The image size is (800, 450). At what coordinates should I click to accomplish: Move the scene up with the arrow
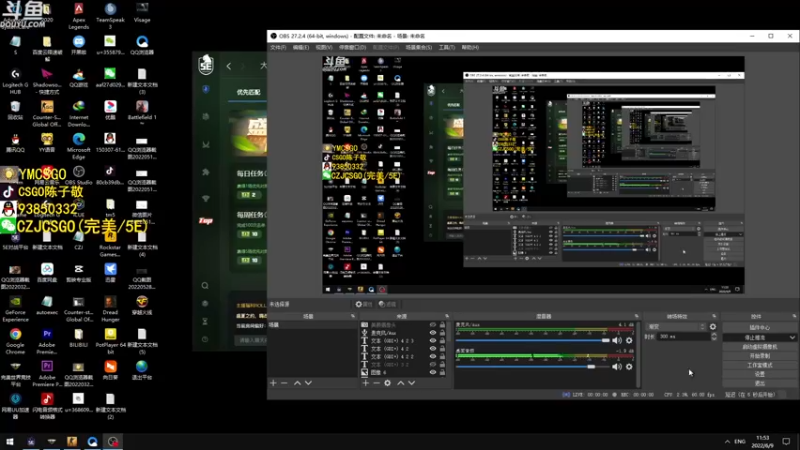(x=297, y=383)
